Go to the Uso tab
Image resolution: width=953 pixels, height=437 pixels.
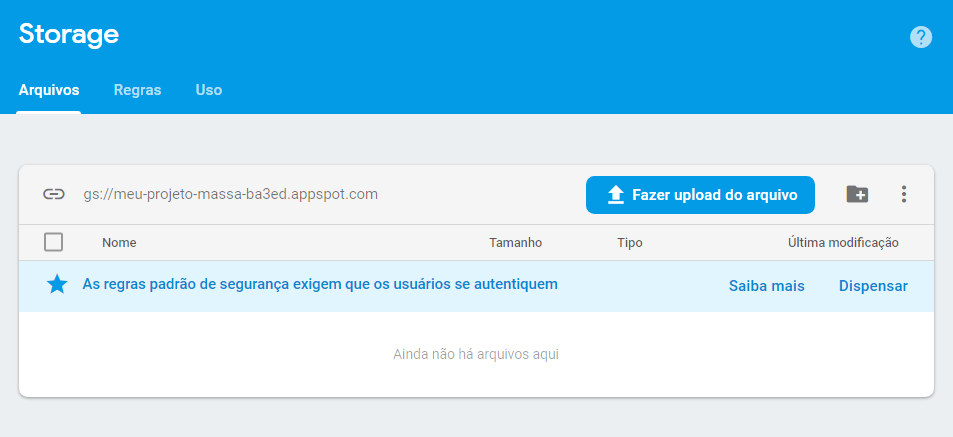[x=208, y=90]
